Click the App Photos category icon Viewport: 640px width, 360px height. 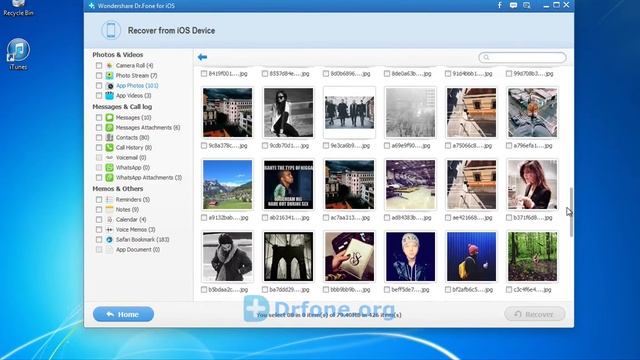click(109, 86)
